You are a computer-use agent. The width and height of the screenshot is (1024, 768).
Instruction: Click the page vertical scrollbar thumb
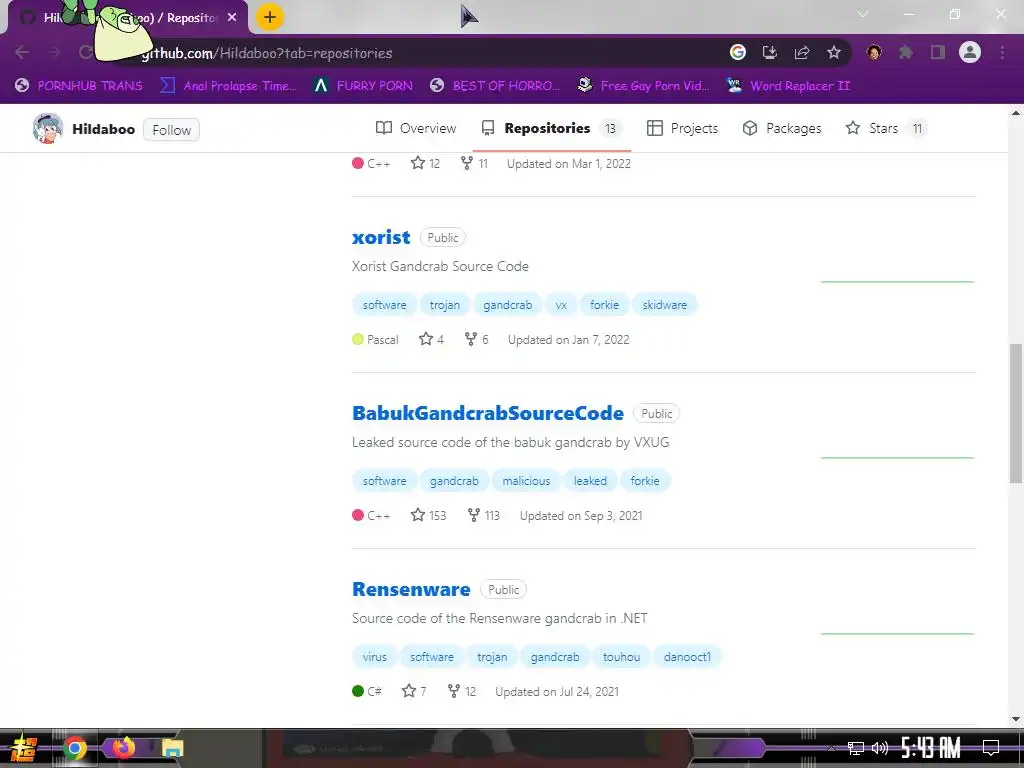[1016, 413]
